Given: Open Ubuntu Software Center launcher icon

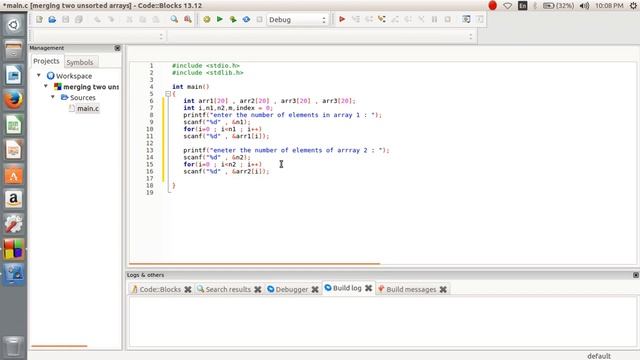Looking at the screenshot, I should pos(13,175).
